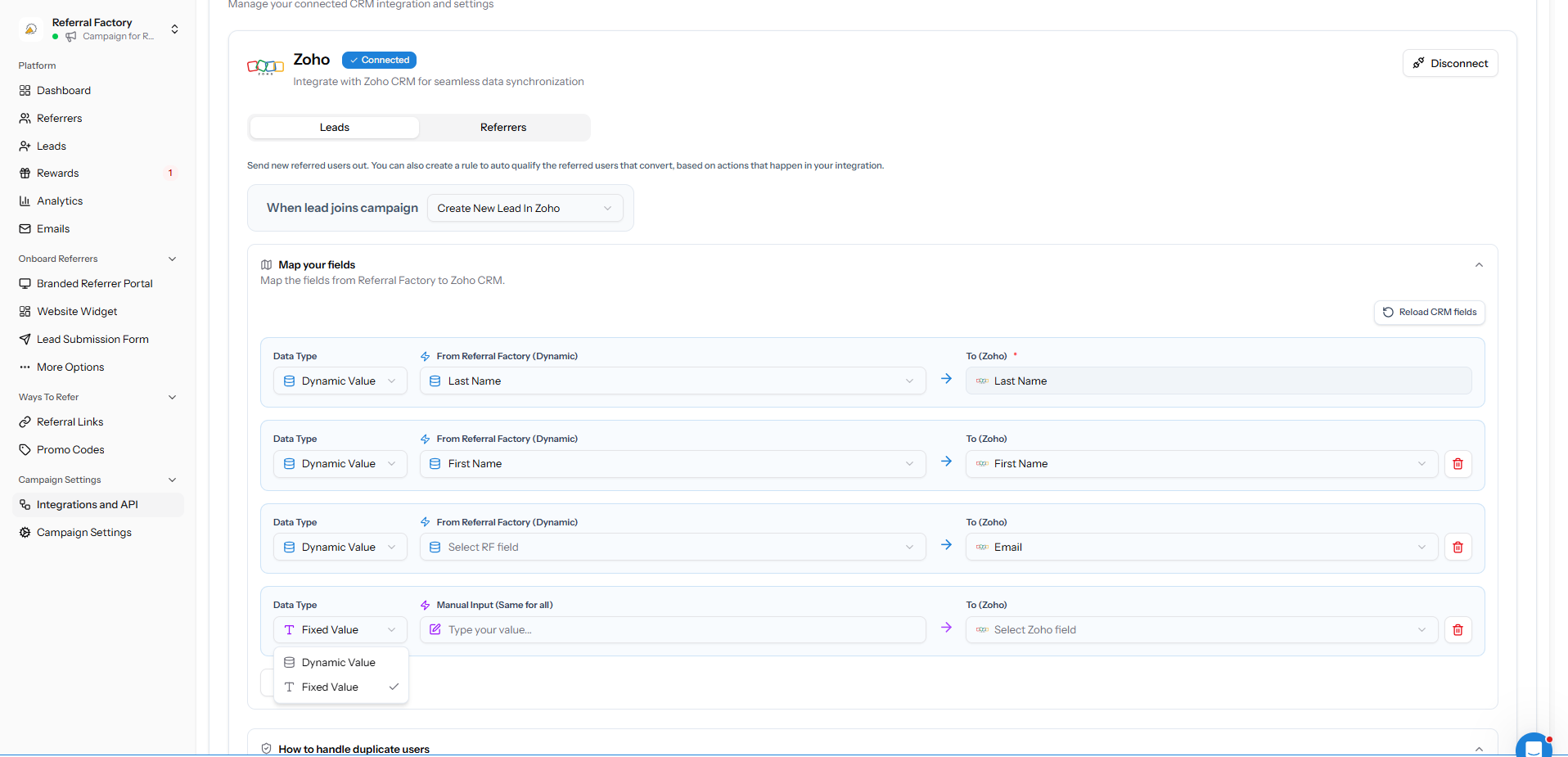
Task: Choose Fixed Value from the open list
Action: coord(340,687)
